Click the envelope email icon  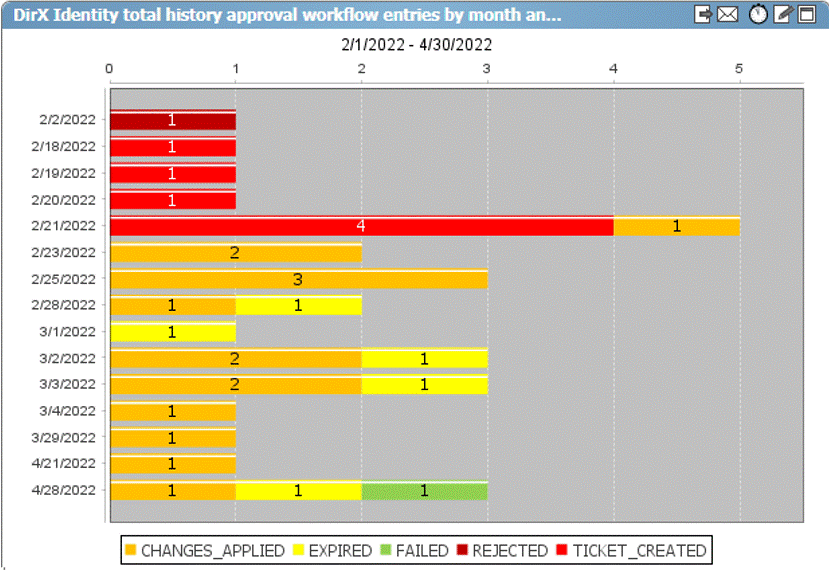pos(728,14)
